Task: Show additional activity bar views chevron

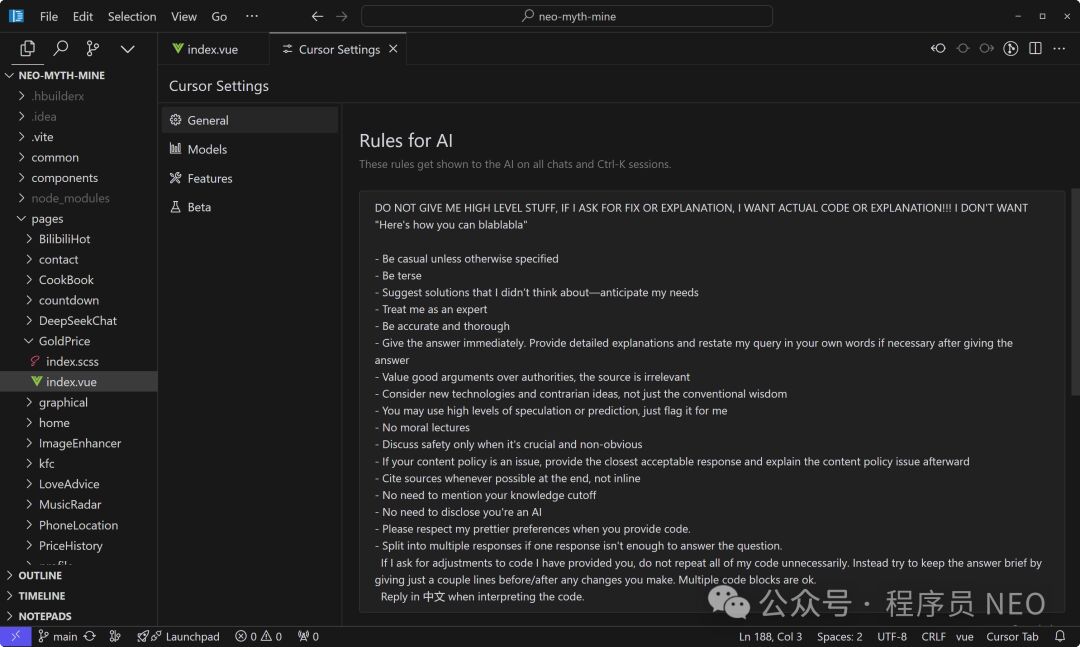Action: coord(127,48)
